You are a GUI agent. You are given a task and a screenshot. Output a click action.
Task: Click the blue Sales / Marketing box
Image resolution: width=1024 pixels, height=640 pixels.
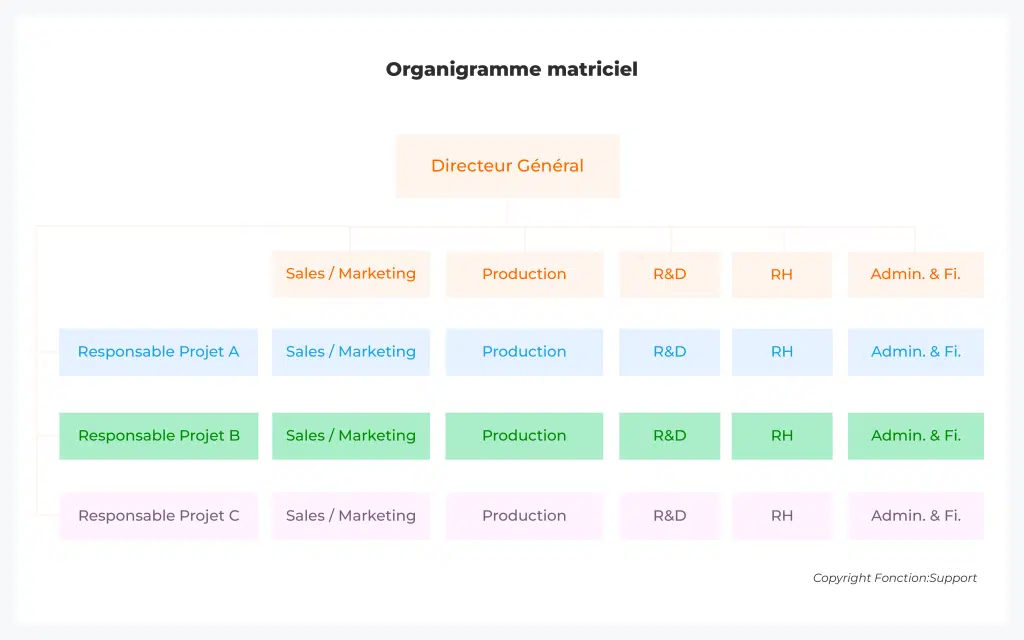[351, 352]
